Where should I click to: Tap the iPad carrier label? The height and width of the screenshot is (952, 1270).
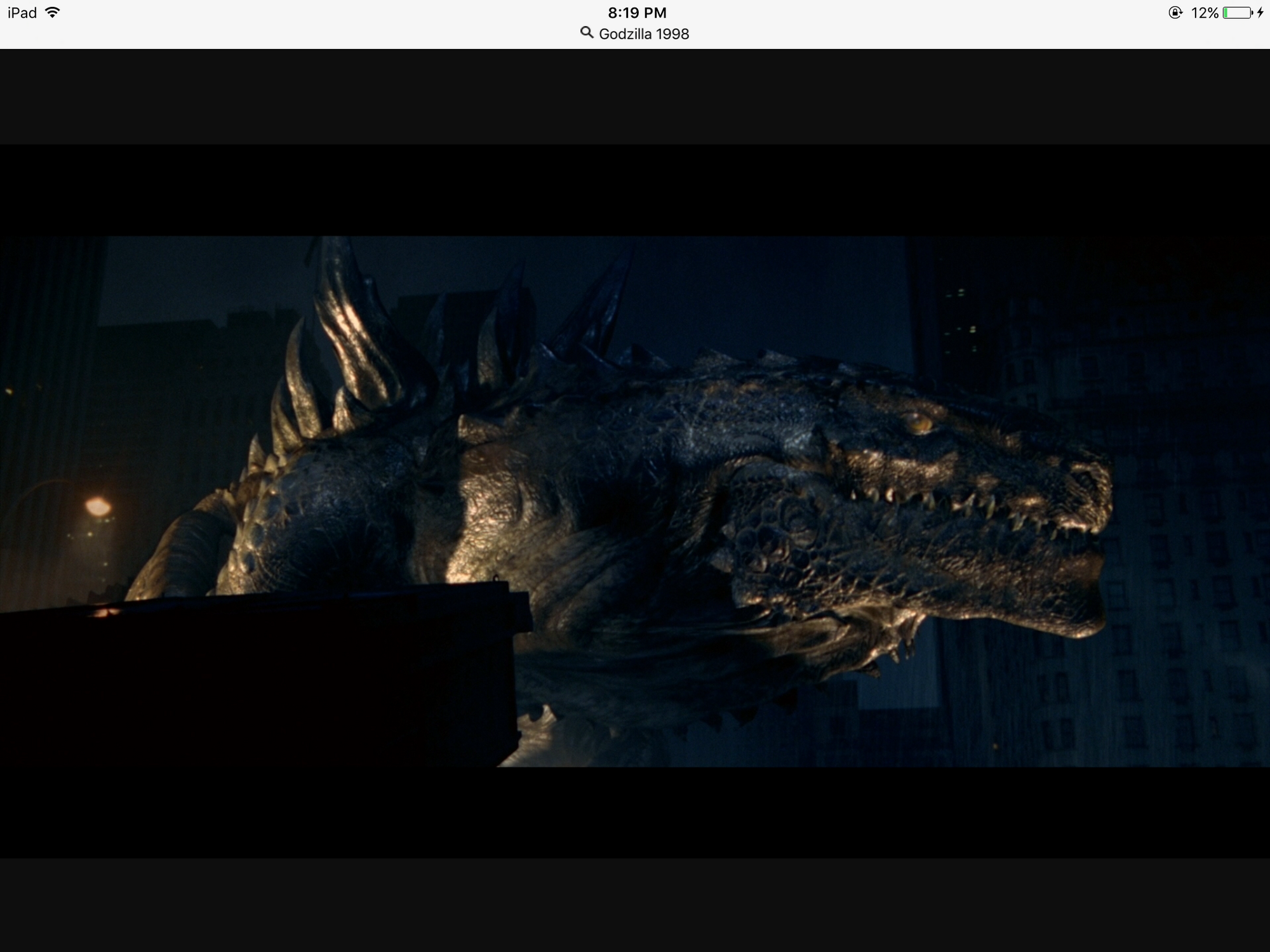point(22,13)
